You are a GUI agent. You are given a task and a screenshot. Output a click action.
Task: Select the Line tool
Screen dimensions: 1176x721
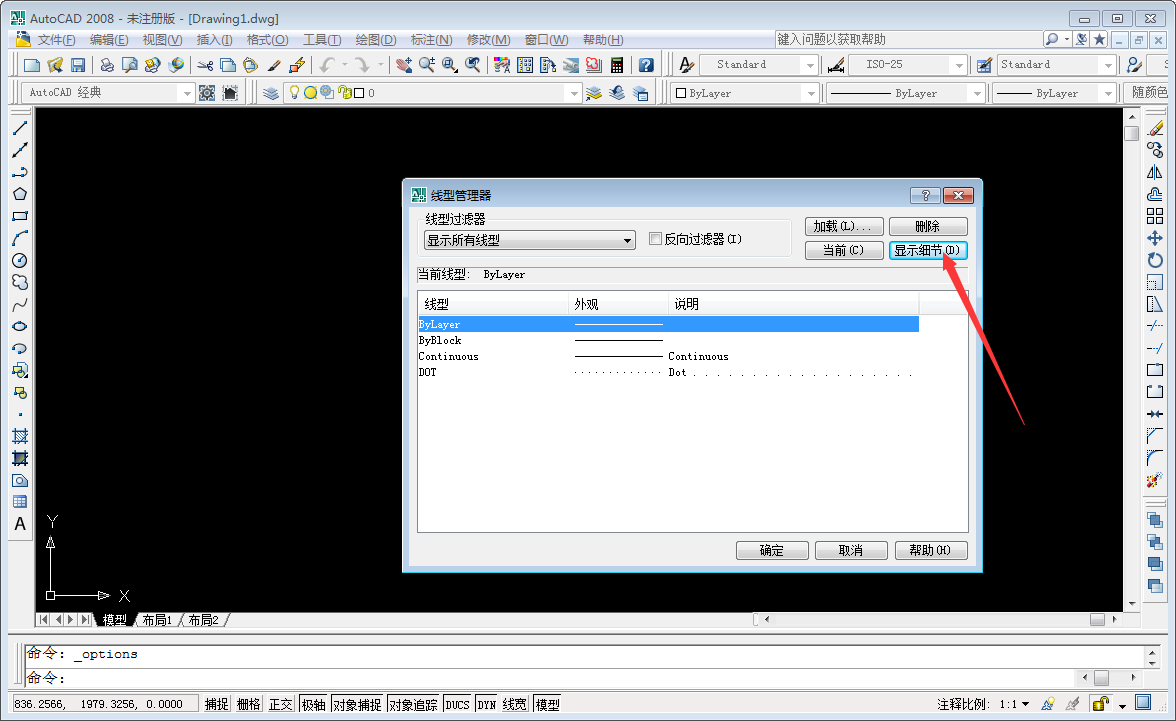tap(20, 125)
